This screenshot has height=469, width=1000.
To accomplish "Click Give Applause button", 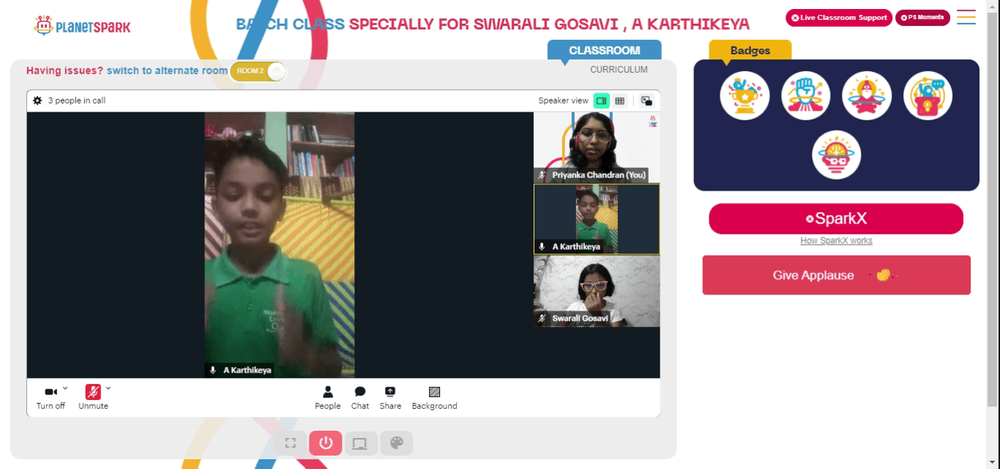I will point(836,275).
